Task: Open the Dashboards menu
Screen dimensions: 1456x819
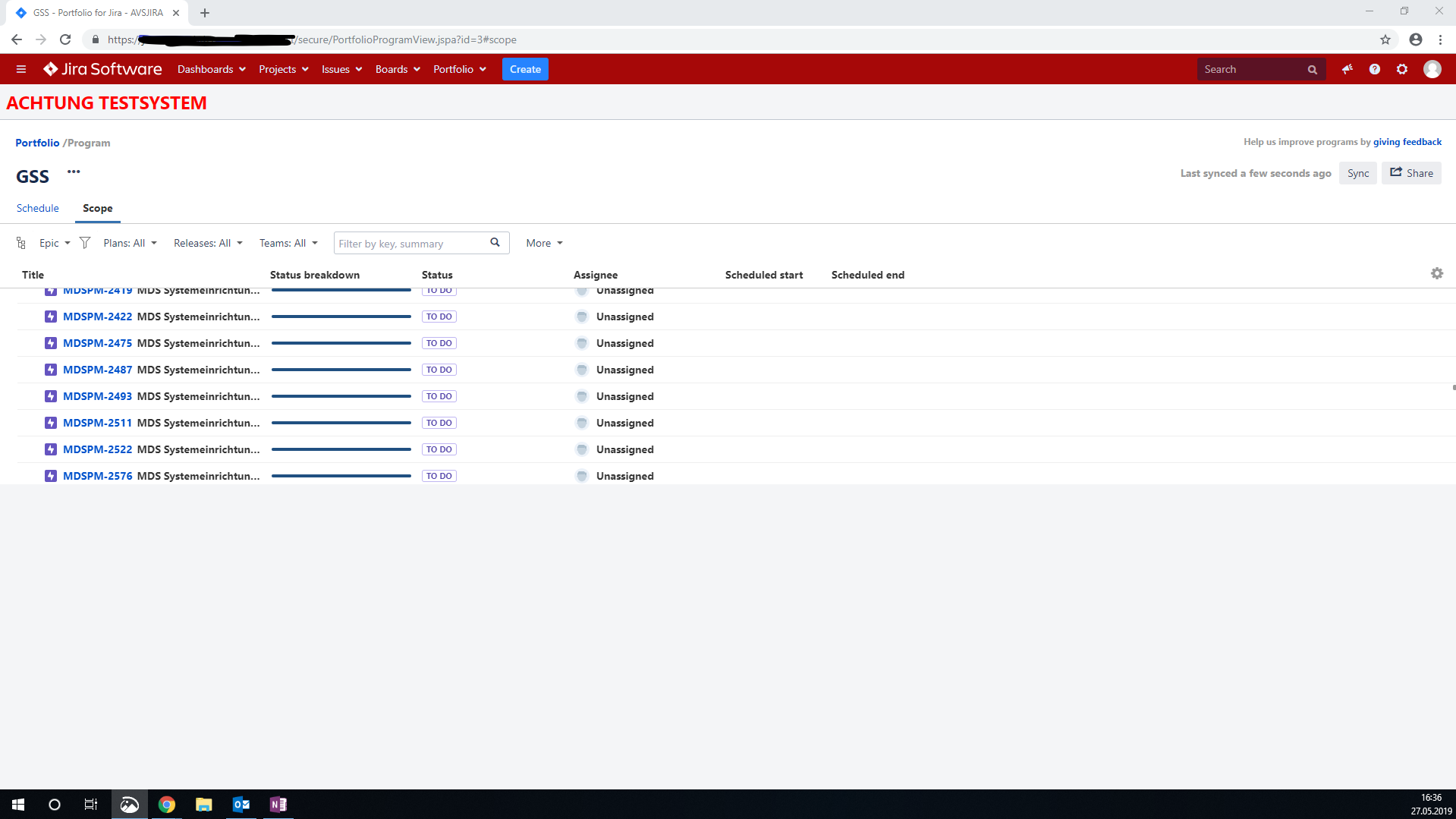Action: point(212,69)
